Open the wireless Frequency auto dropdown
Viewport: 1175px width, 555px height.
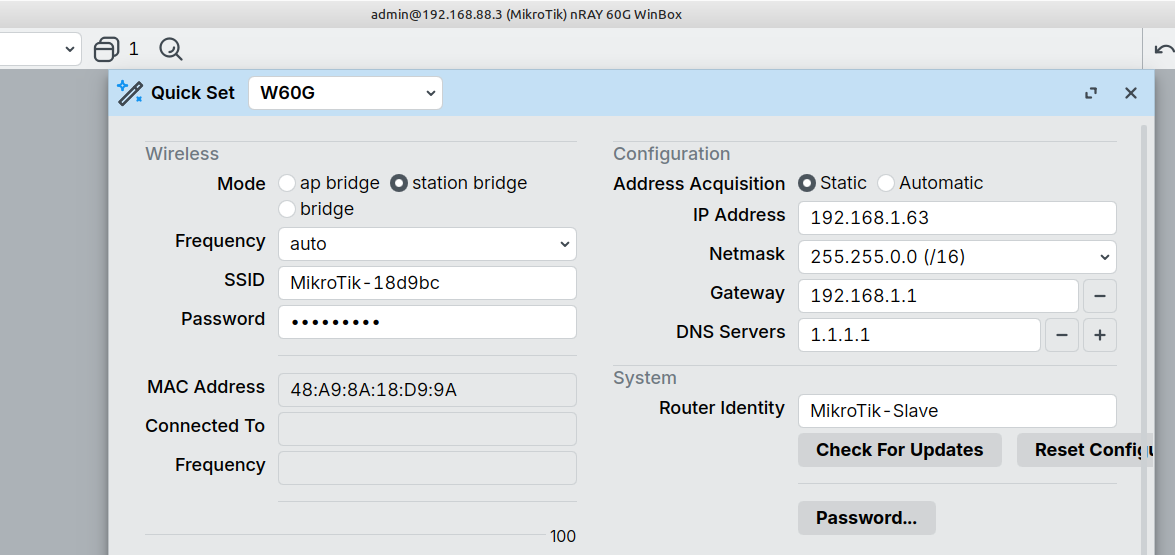(427, 243)
